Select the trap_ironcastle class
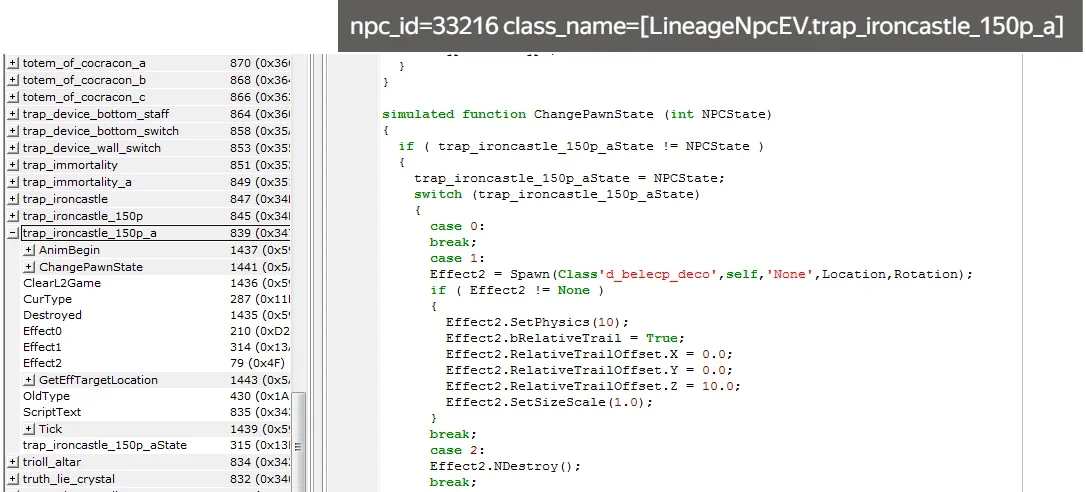This screenshot has height=492, width=1086. (66, 199)
